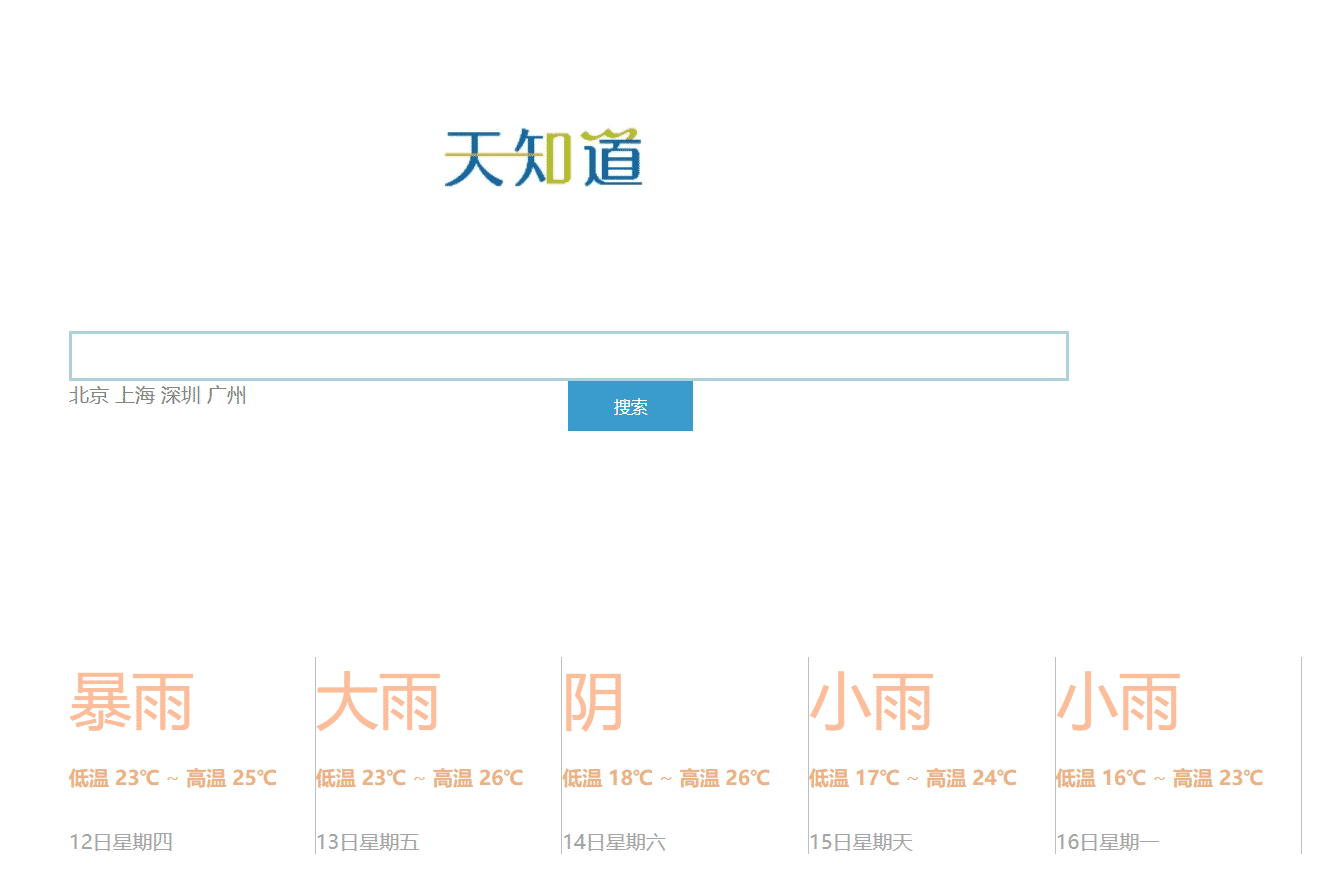Click the 天知道 logo
This screenshot has height=892, width=1337.
coord(545,158)
